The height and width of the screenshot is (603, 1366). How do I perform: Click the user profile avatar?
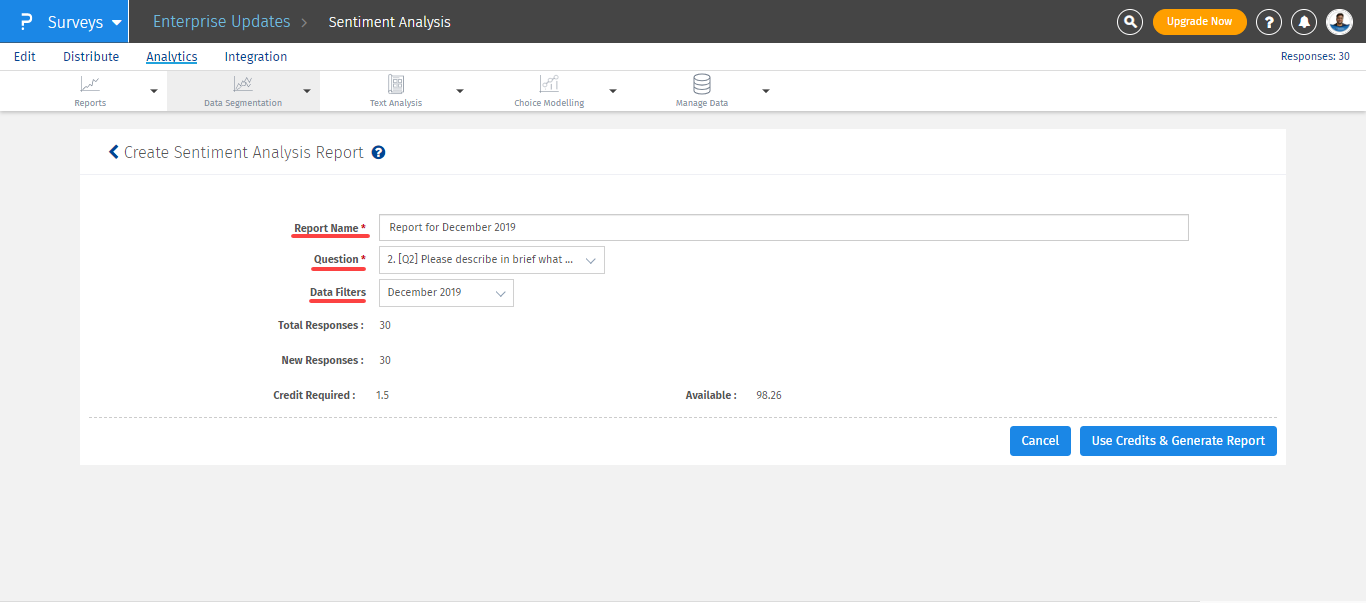[x=1339, y=22]
